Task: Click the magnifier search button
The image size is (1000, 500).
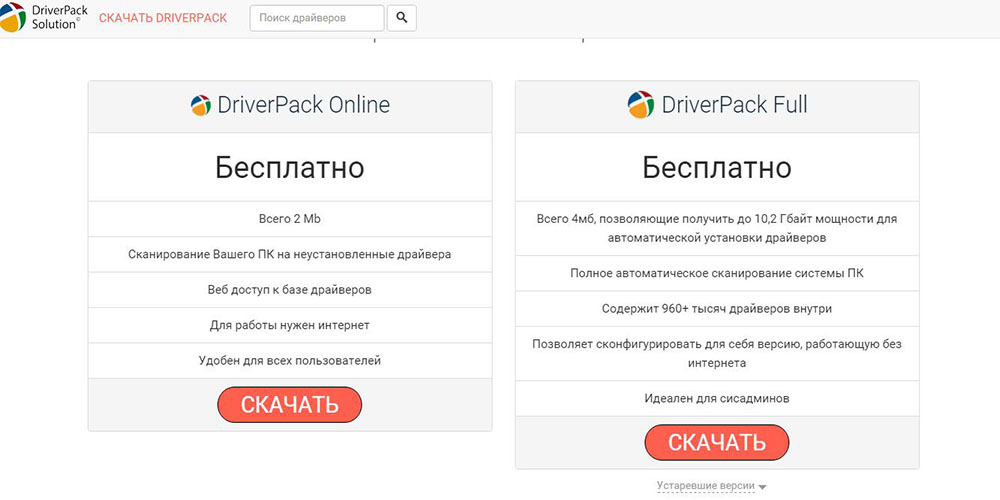Action: (x=402, y=18)
